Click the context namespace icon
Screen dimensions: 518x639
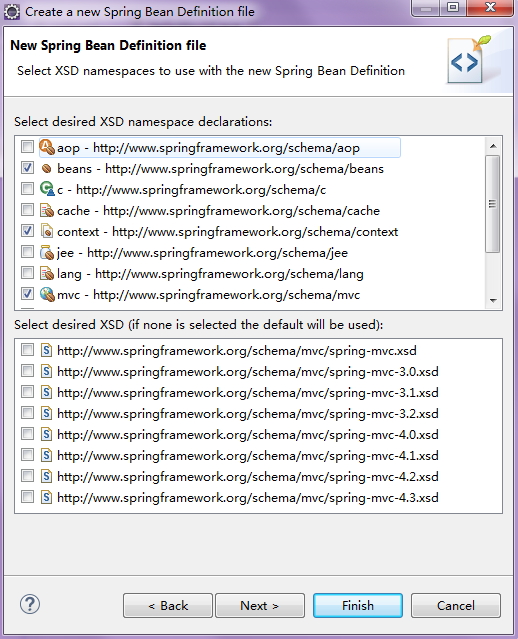coord(47,231)
